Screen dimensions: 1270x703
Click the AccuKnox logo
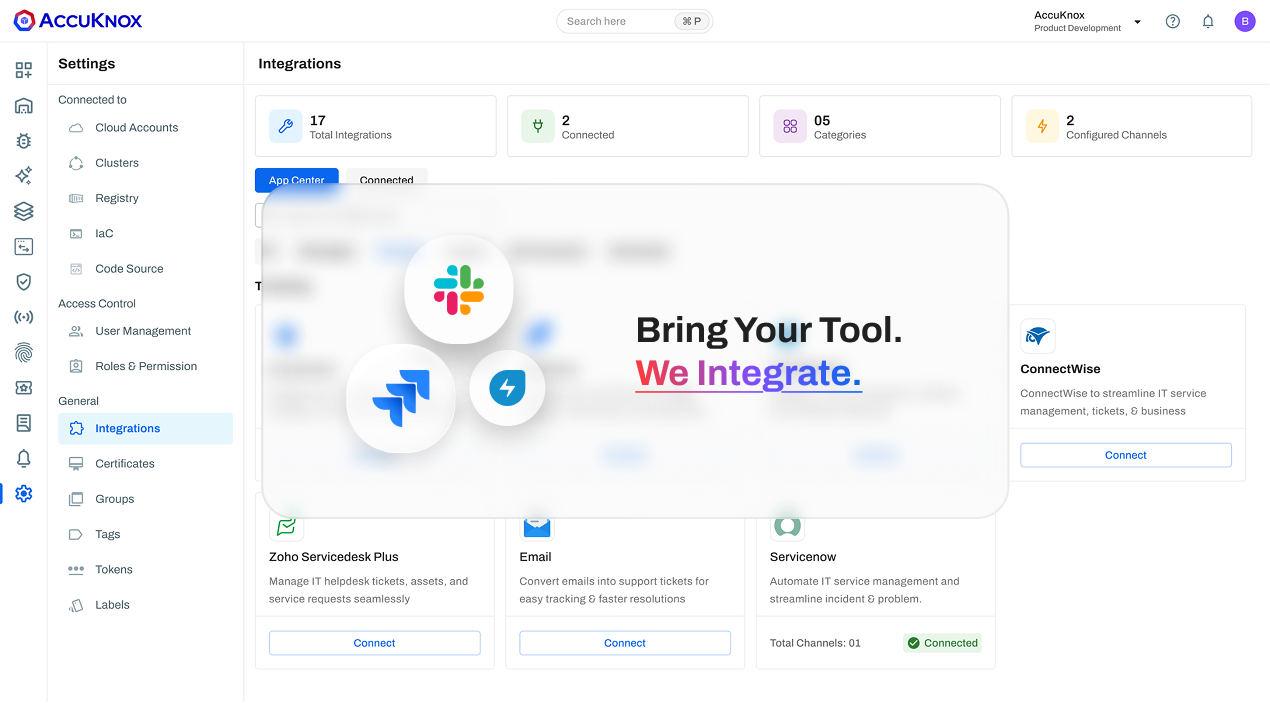[78, 20]
